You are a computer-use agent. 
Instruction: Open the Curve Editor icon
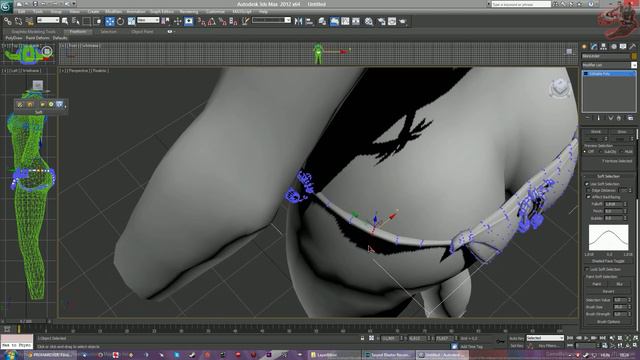(x=345, y=21)
